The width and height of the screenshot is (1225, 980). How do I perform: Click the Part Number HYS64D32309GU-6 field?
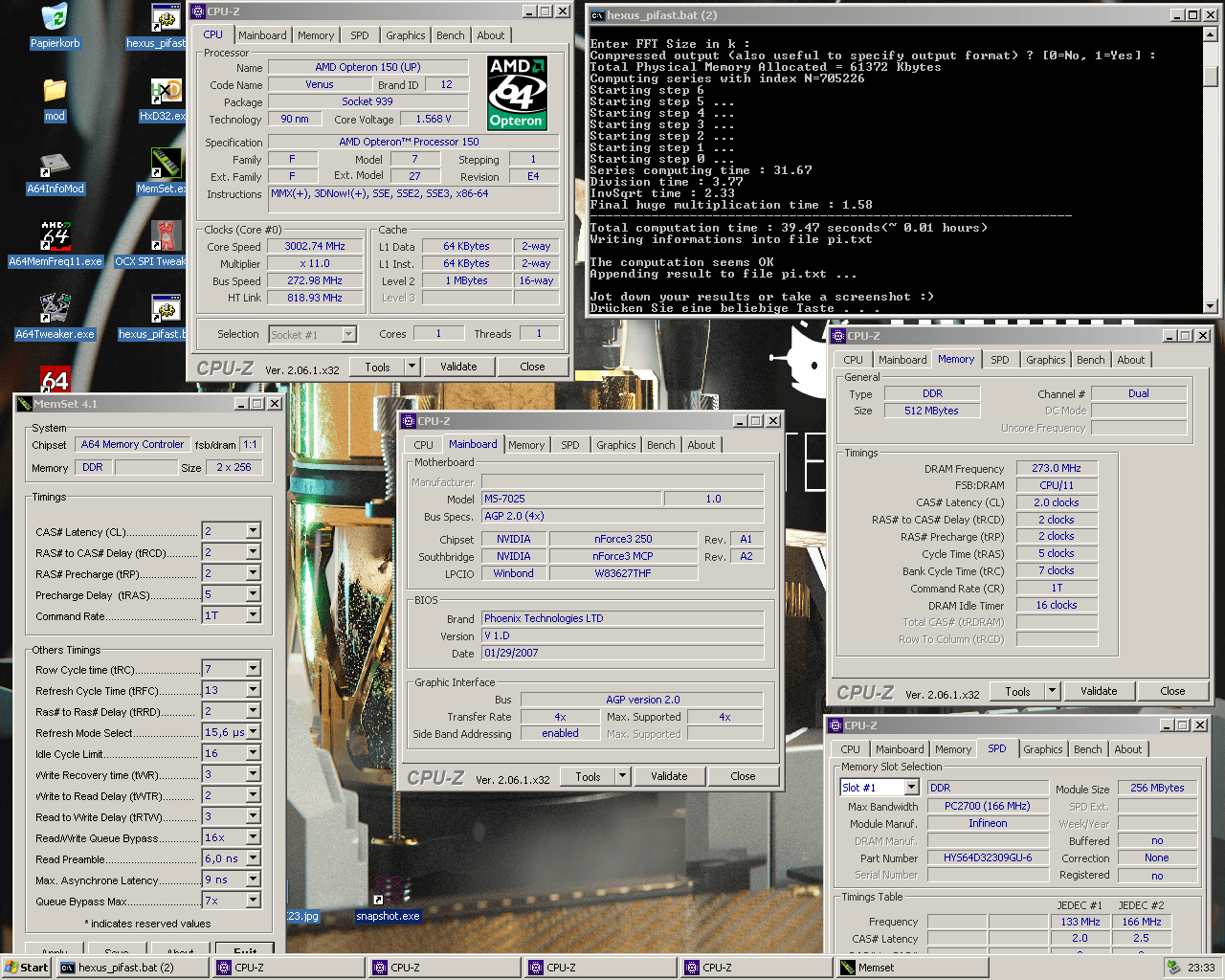988,857
